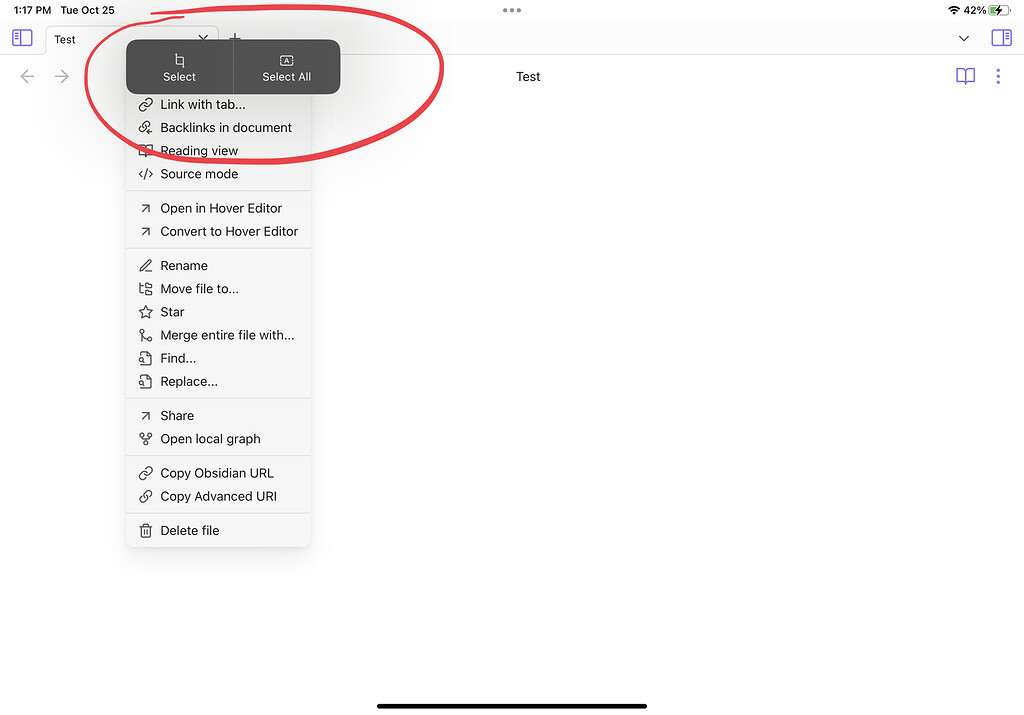Choose Delete file from the context menu
This screenshot has width=1024, height=715.
[190, 530]
